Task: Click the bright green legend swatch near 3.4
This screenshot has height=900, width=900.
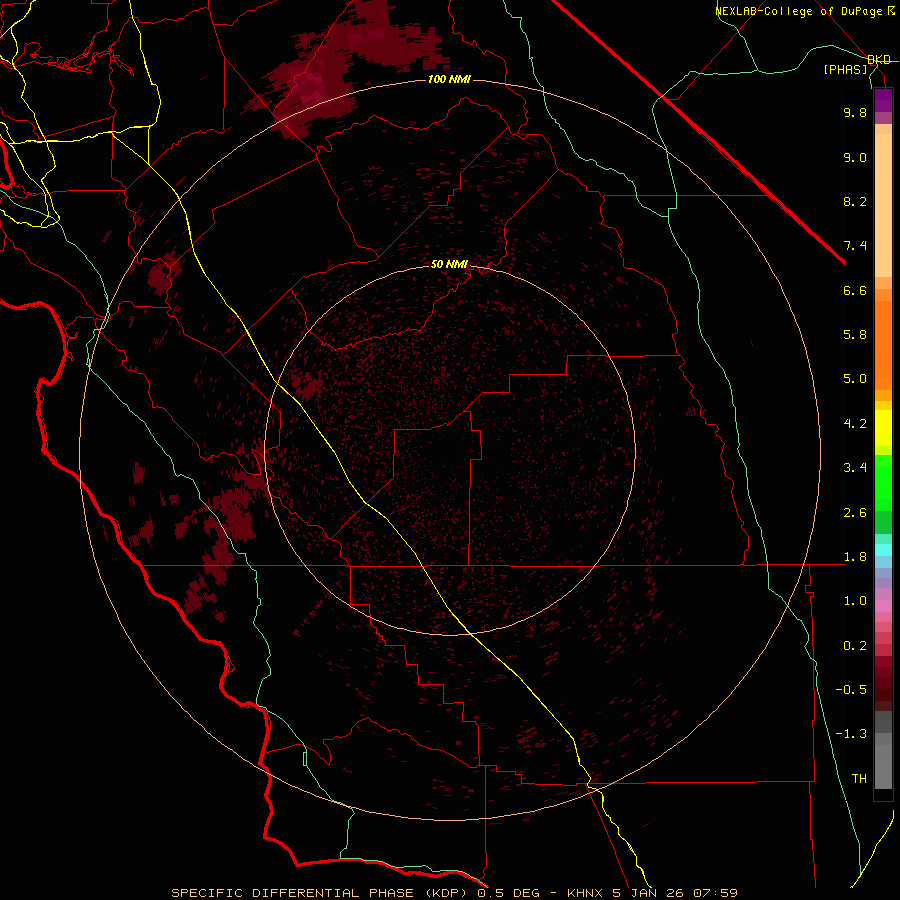Action: pos(883,482)
